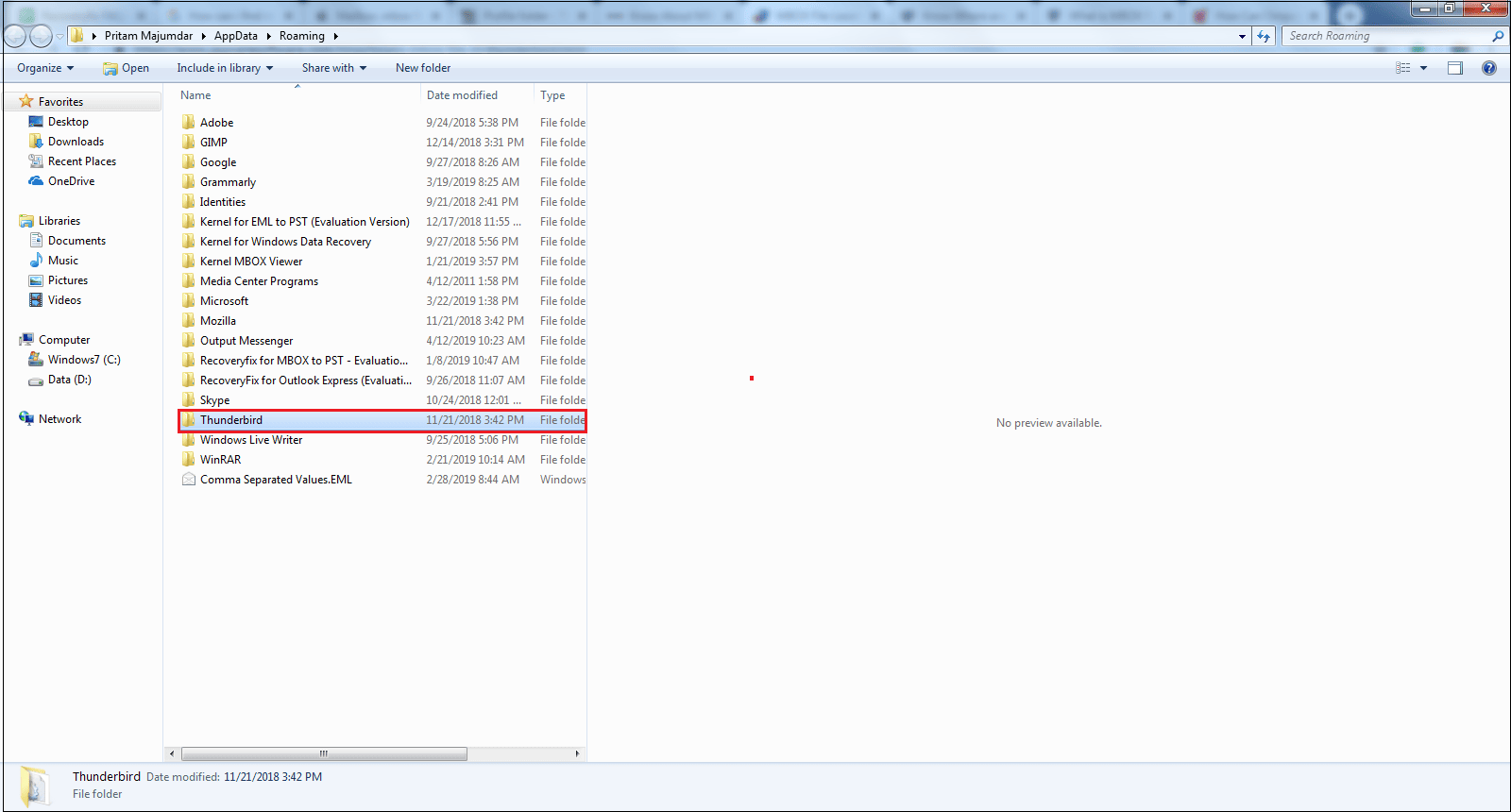Image resolution: width=1511 pixels, height=812 pixels.
Task: Select Kernel for Windows Data Recovery folder
Action: [285, 241]
